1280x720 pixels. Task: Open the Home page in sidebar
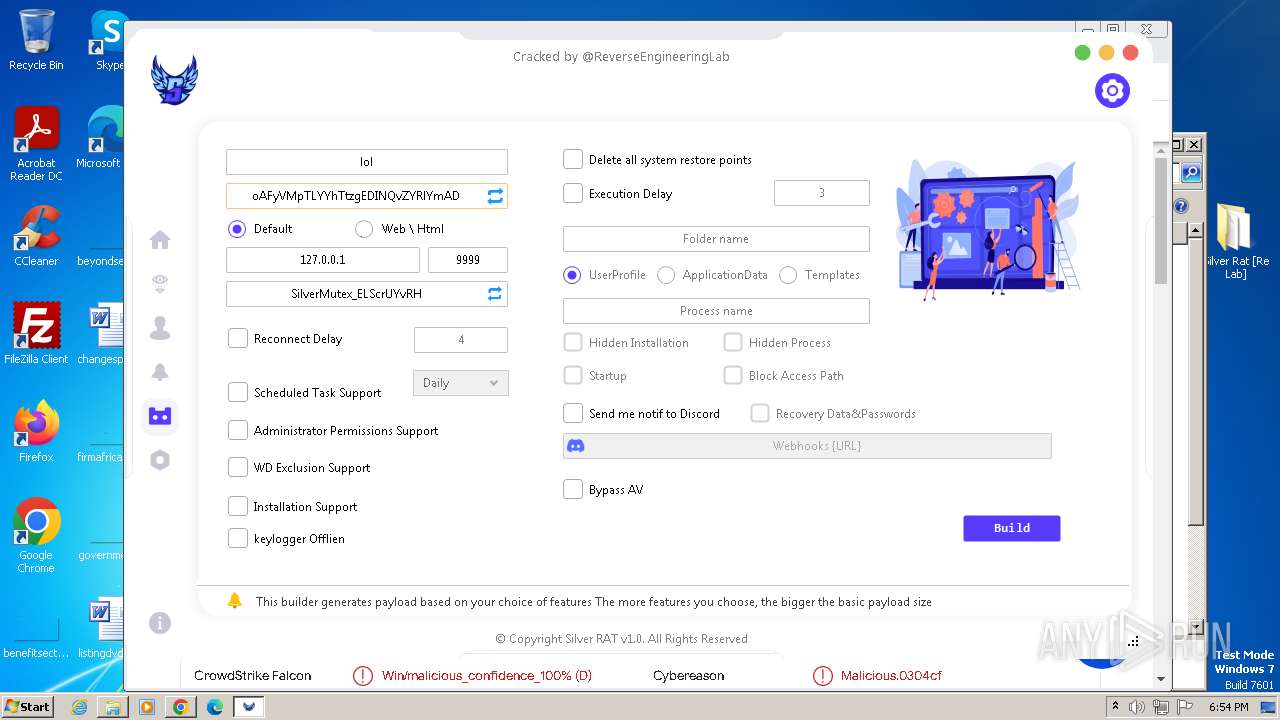[x=160, y=240]
